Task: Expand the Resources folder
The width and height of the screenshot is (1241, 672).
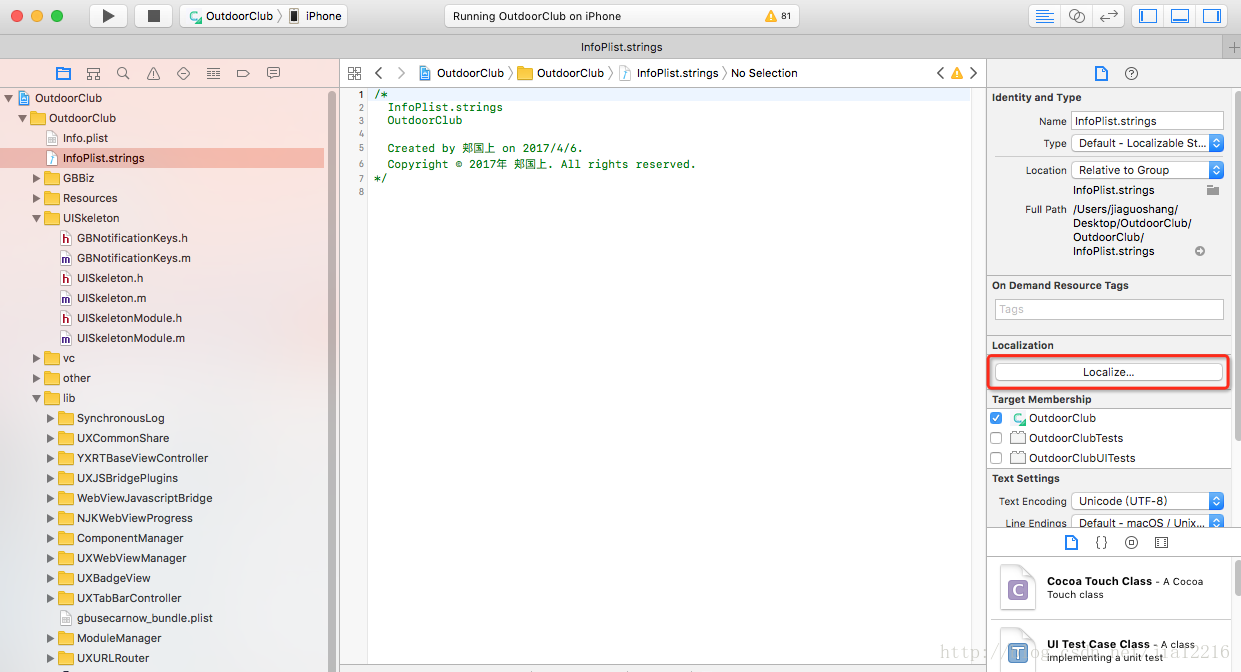Action: click(37, 198)
